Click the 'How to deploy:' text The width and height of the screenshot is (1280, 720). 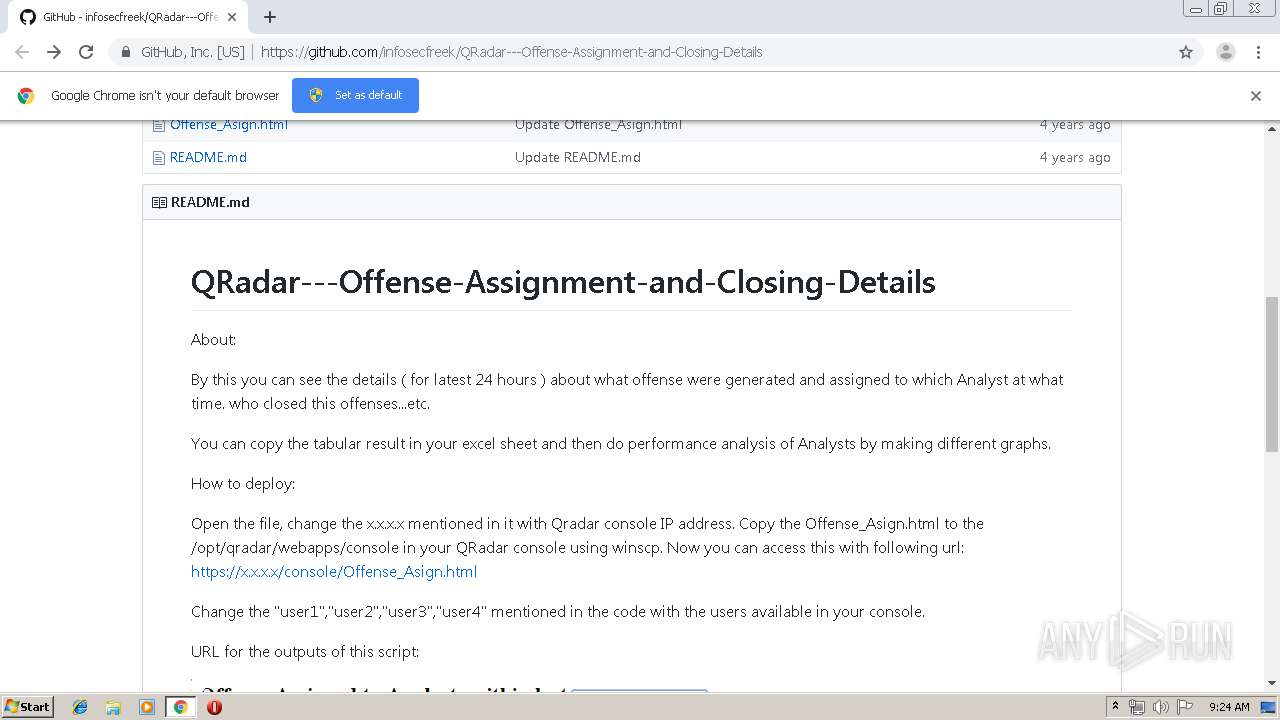(x=243, y=484)
